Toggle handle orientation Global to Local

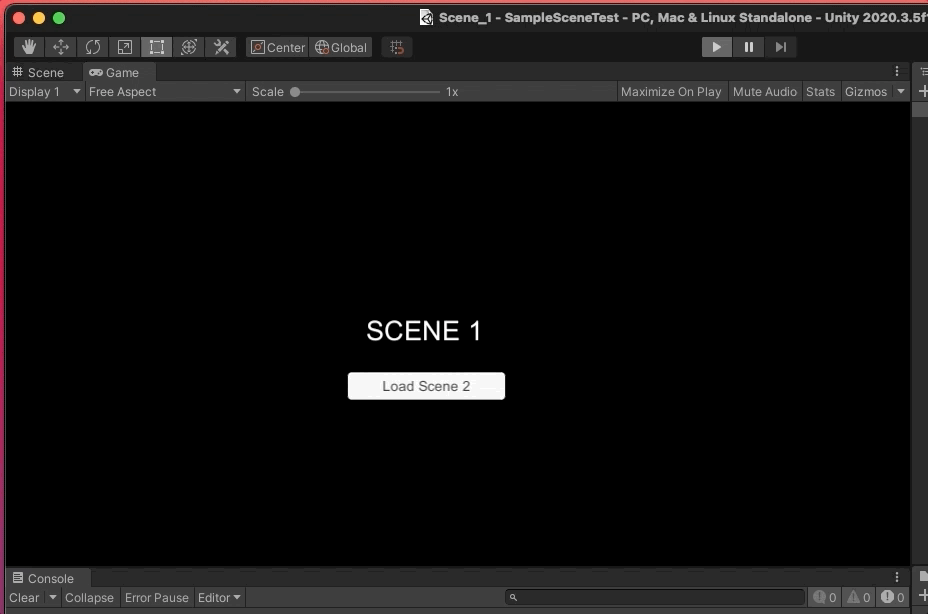341,47
